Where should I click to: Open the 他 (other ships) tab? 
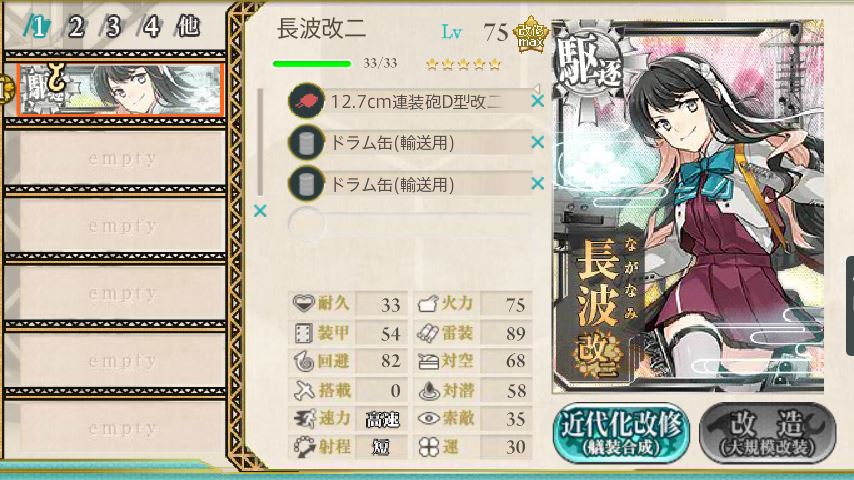pyautogui.click(x=188, y=26)
